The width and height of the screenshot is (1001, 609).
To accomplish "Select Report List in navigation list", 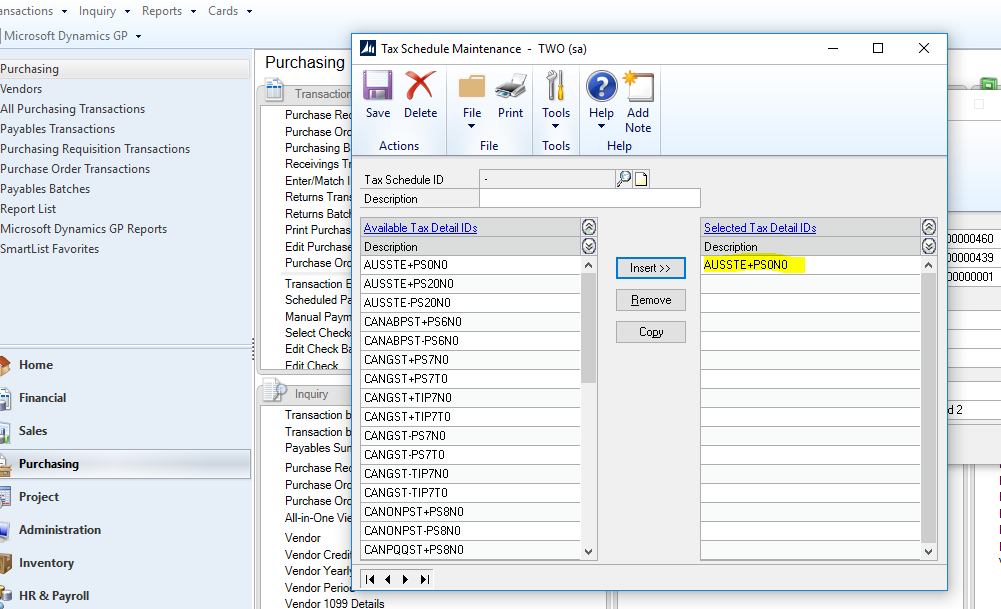I will (x=28, y=209).
